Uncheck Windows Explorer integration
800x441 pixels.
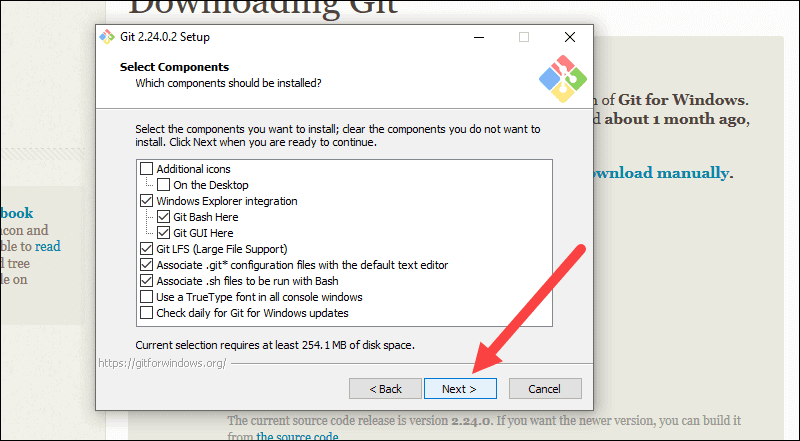pos(146,201)
